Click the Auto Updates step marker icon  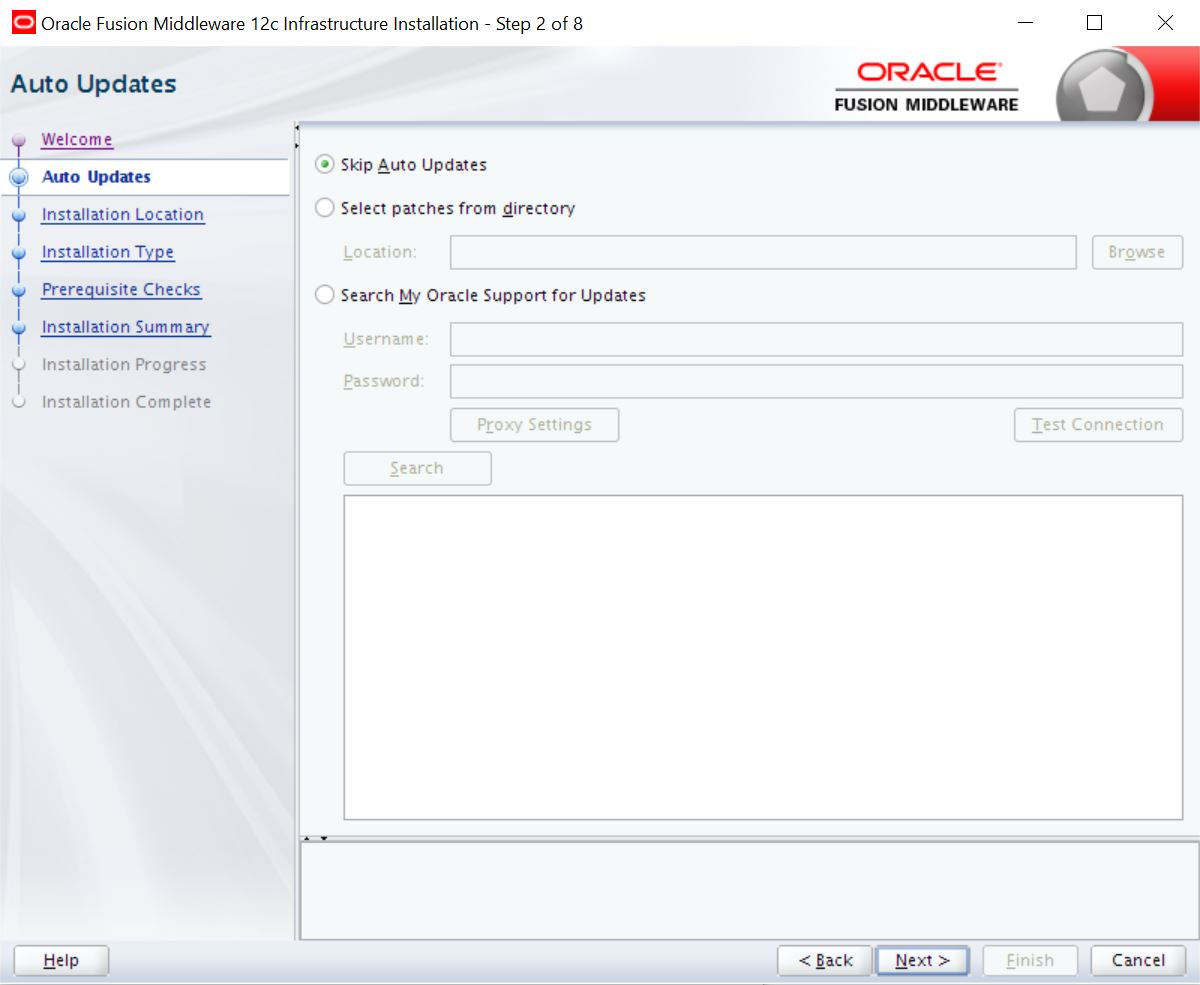[18, 177]
